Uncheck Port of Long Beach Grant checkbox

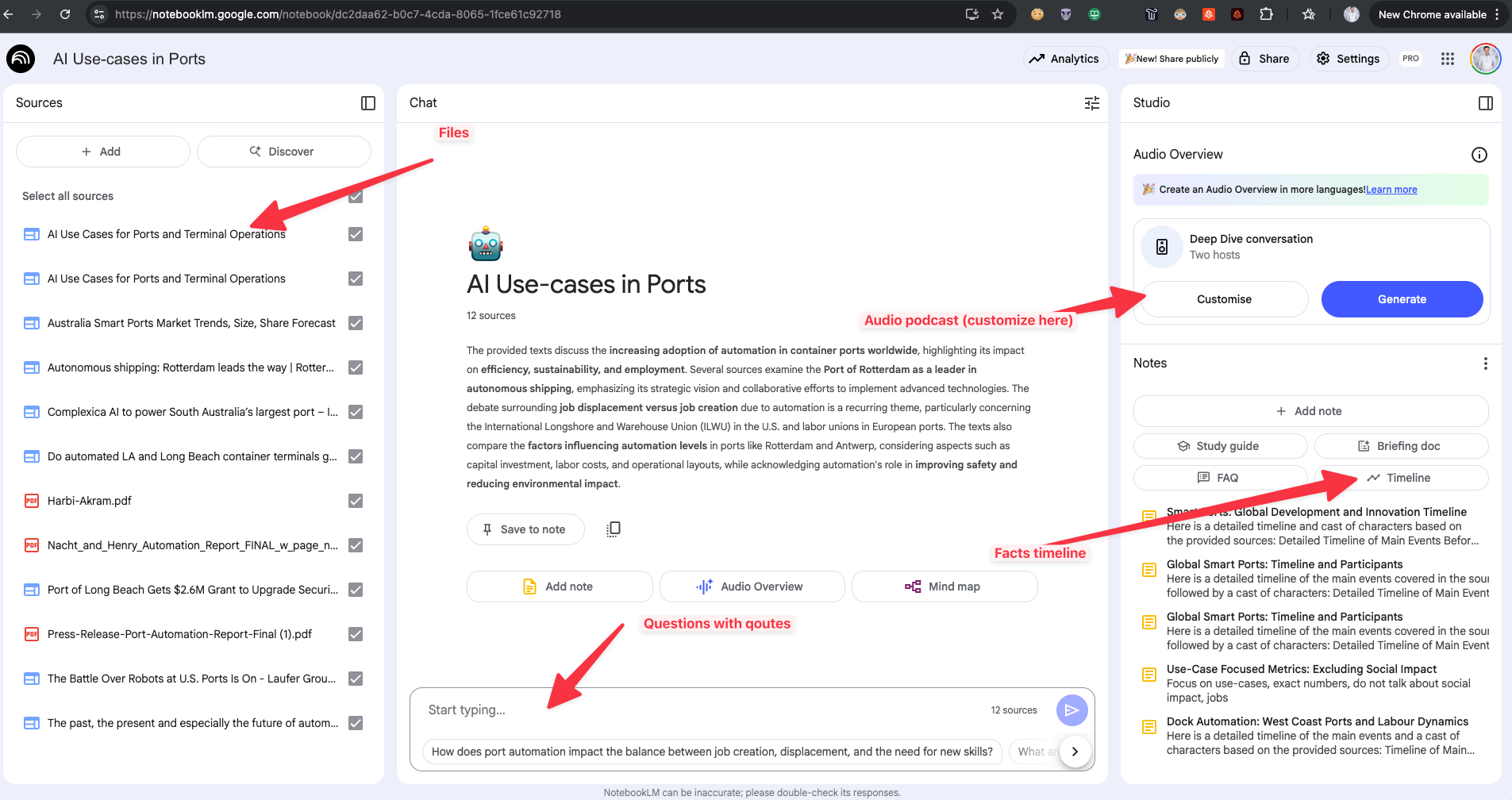point(356,590)
